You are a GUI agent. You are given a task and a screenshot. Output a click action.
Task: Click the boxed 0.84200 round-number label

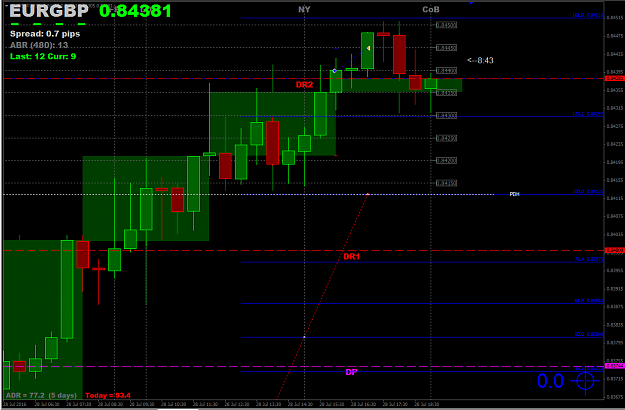pos(446,161)
